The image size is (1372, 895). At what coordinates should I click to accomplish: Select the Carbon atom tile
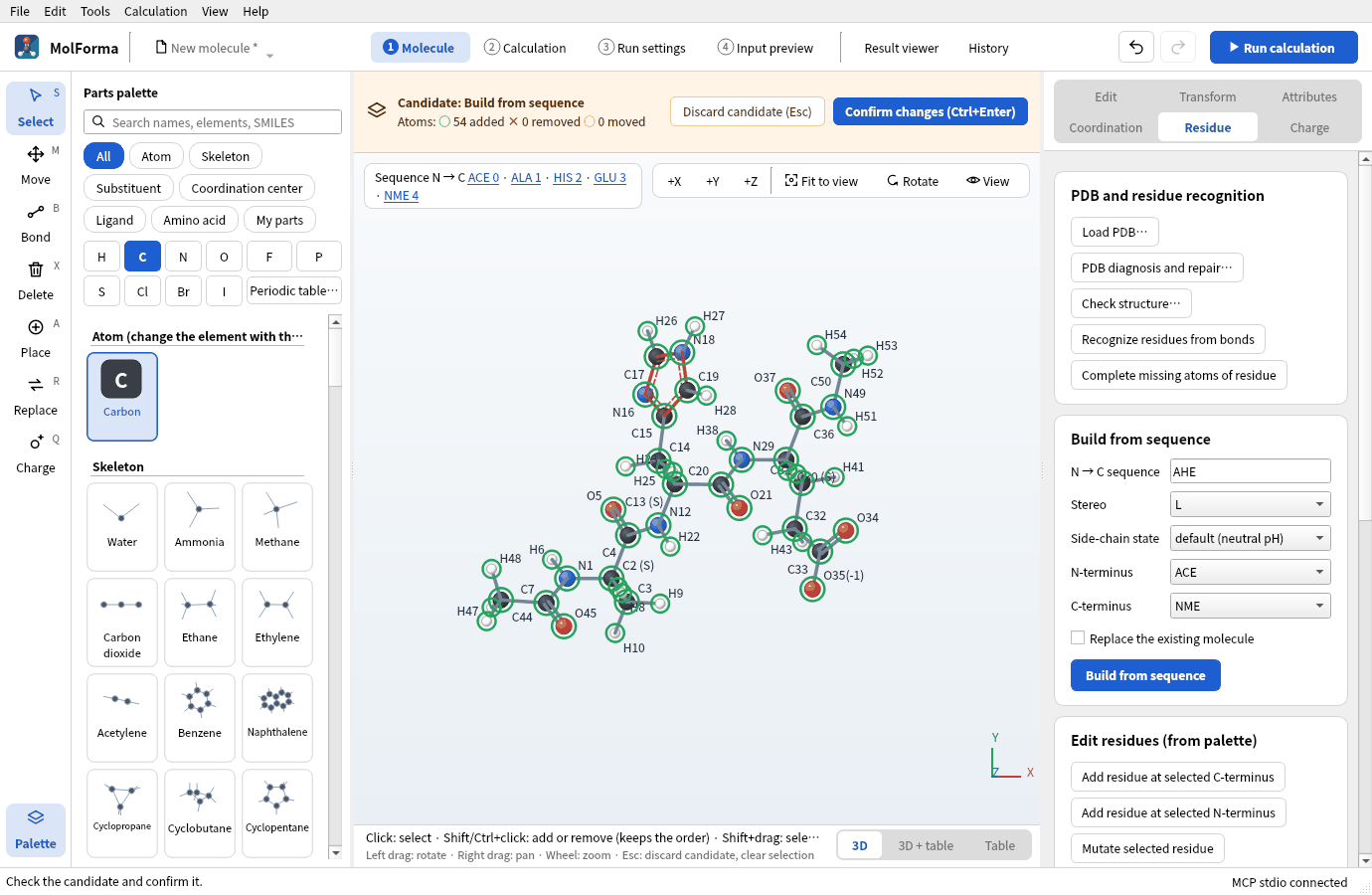point(122,396)
